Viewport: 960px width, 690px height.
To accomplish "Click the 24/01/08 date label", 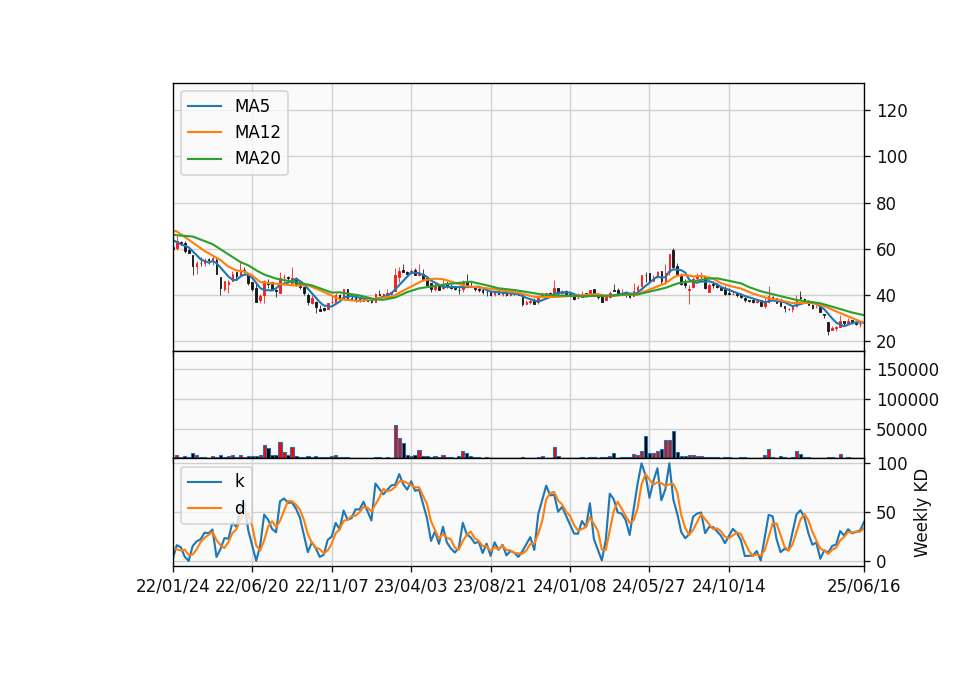I will (569, 586).
